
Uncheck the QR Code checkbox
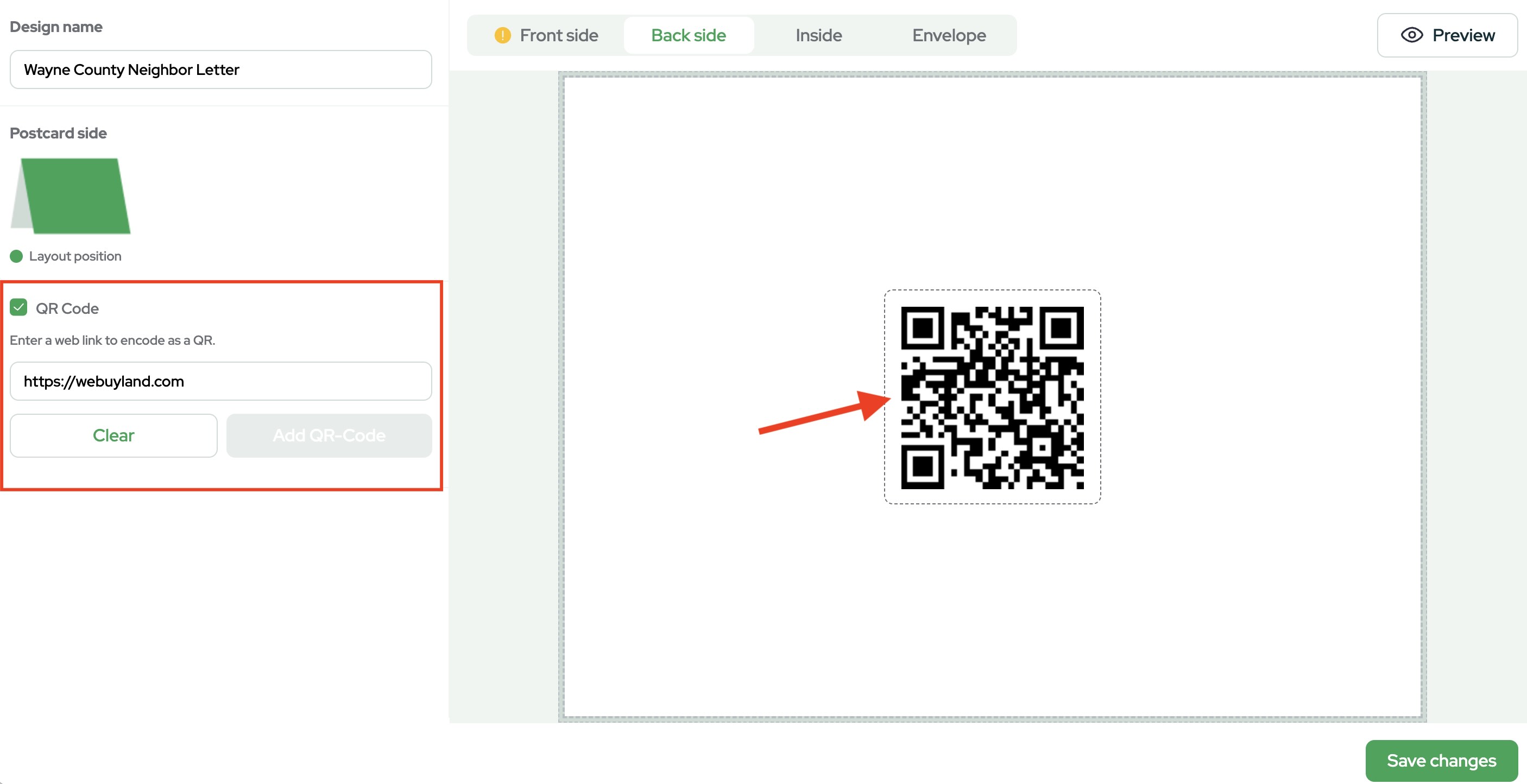(19, 307)
